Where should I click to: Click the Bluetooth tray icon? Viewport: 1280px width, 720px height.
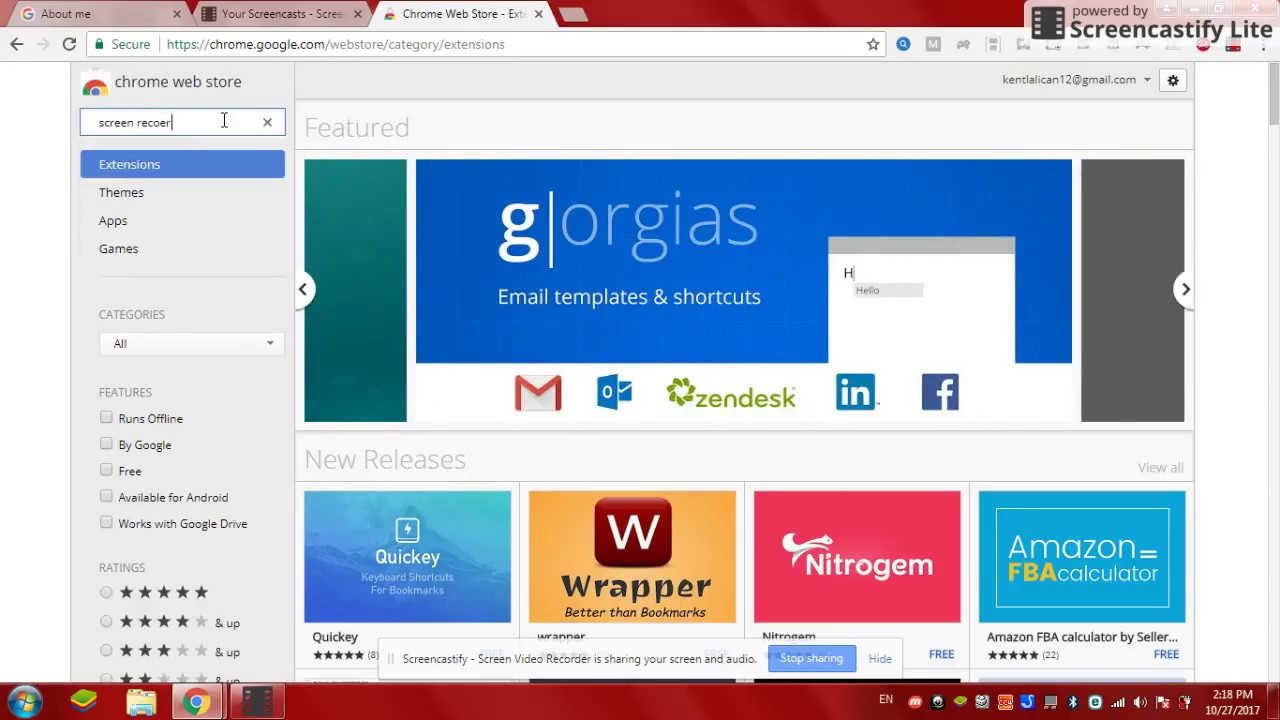tap(1072, 702)
